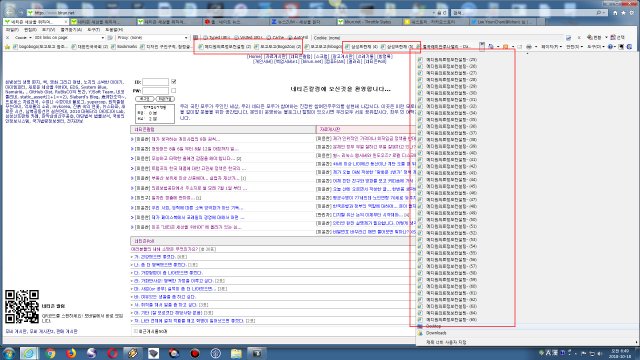640x360 pixels.
Task: Click into the ID input field
Action: (x=155, y=82)
